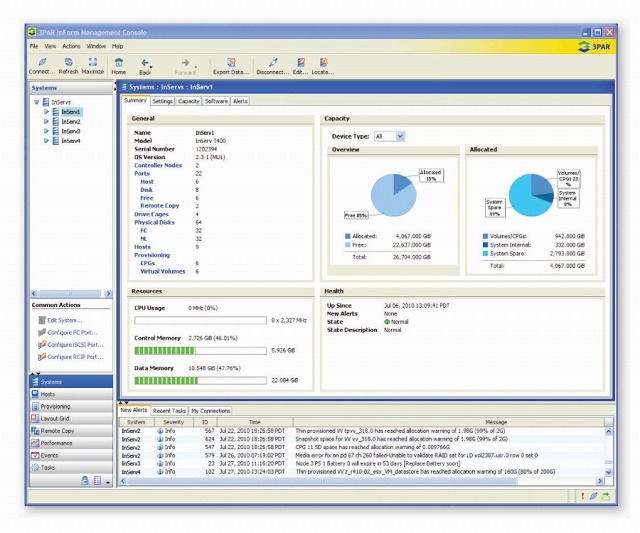Screen dimensions: 640x533
Task: Open the Hosts navigation pane
Action: tap(71, 394)
